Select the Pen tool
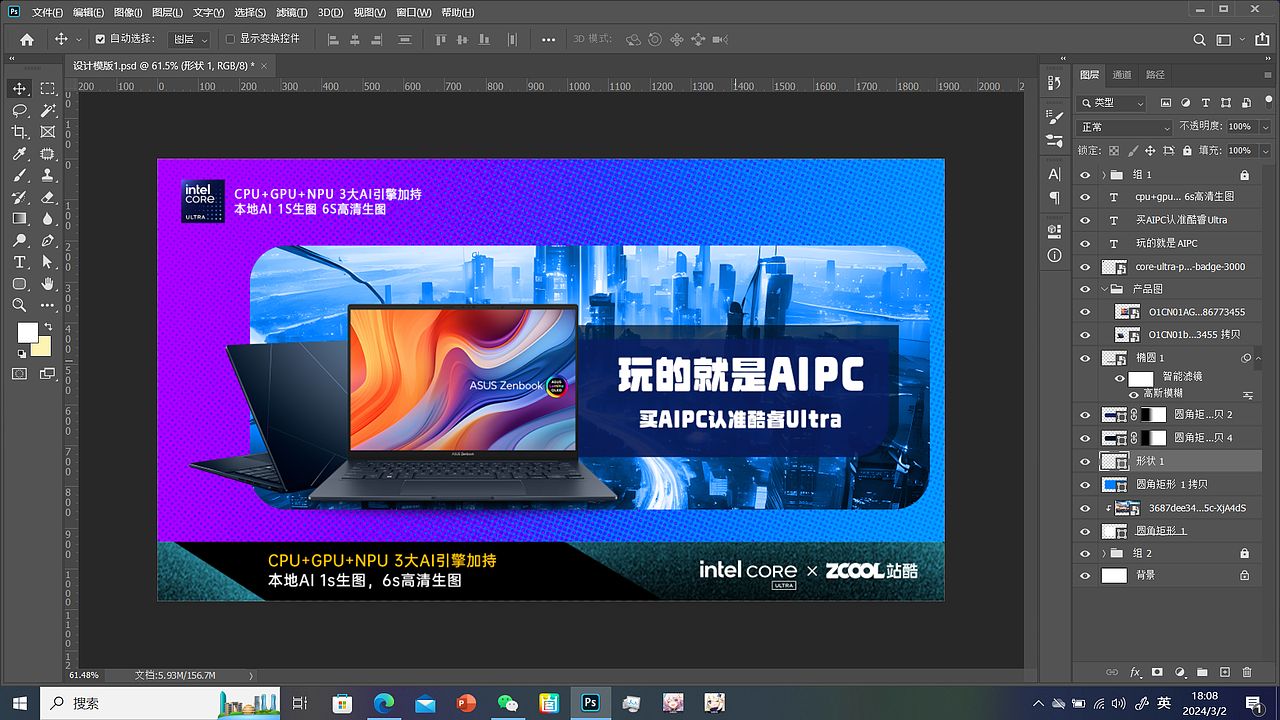 [47, 240]
